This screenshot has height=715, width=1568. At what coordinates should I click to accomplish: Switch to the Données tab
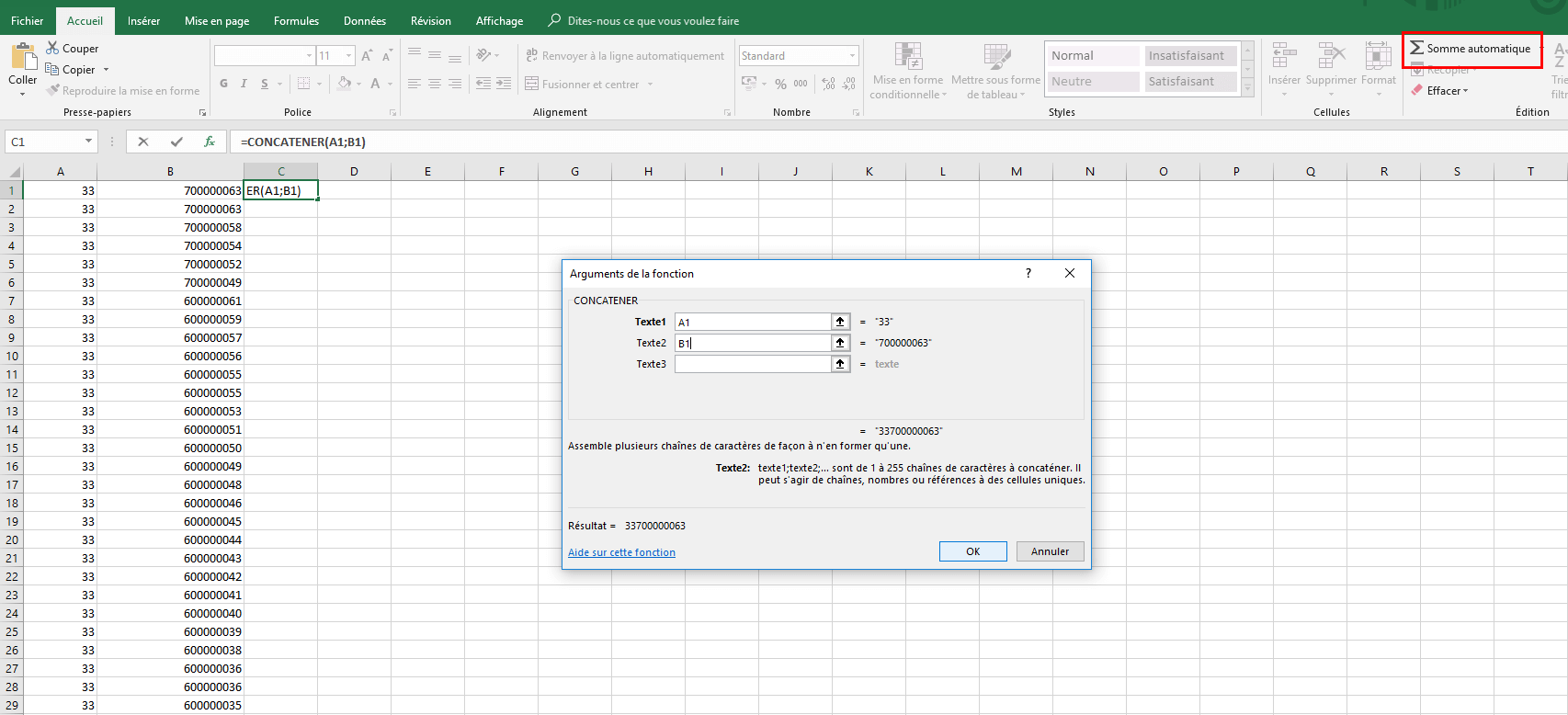tap(364, 20)
